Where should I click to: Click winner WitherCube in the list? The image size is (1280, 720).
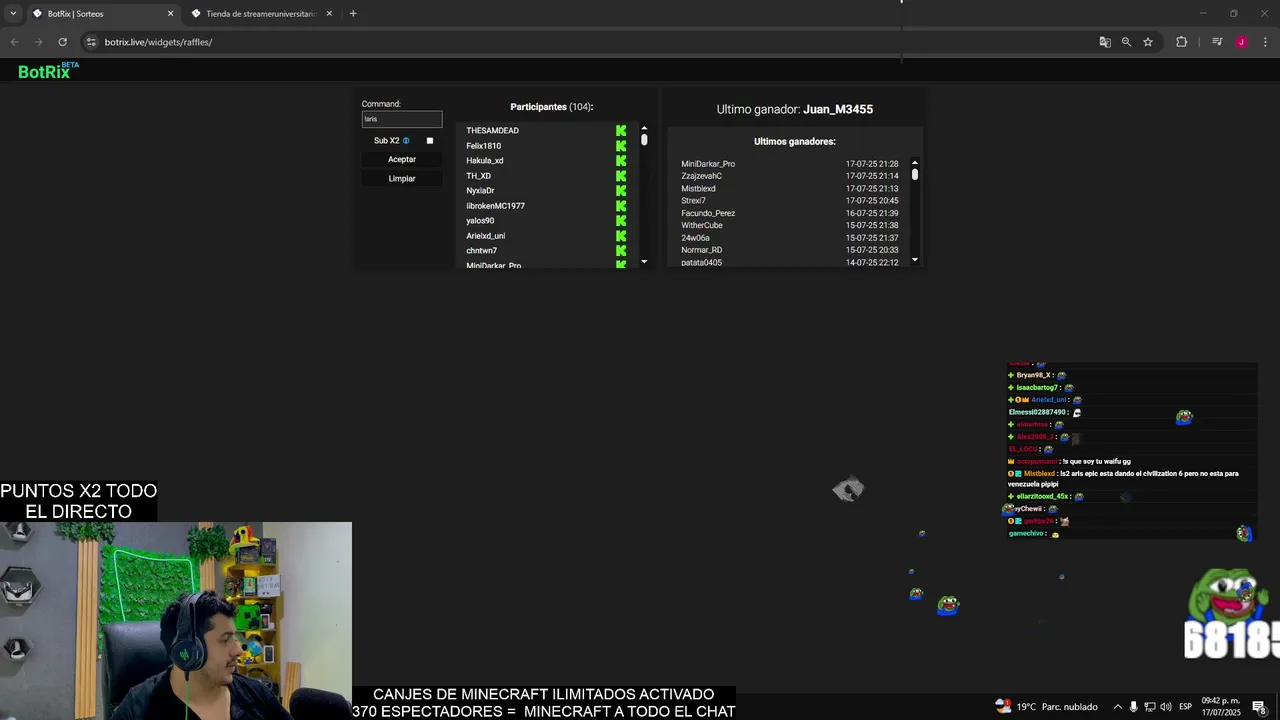pyautogui.click(x=701, y=226)
